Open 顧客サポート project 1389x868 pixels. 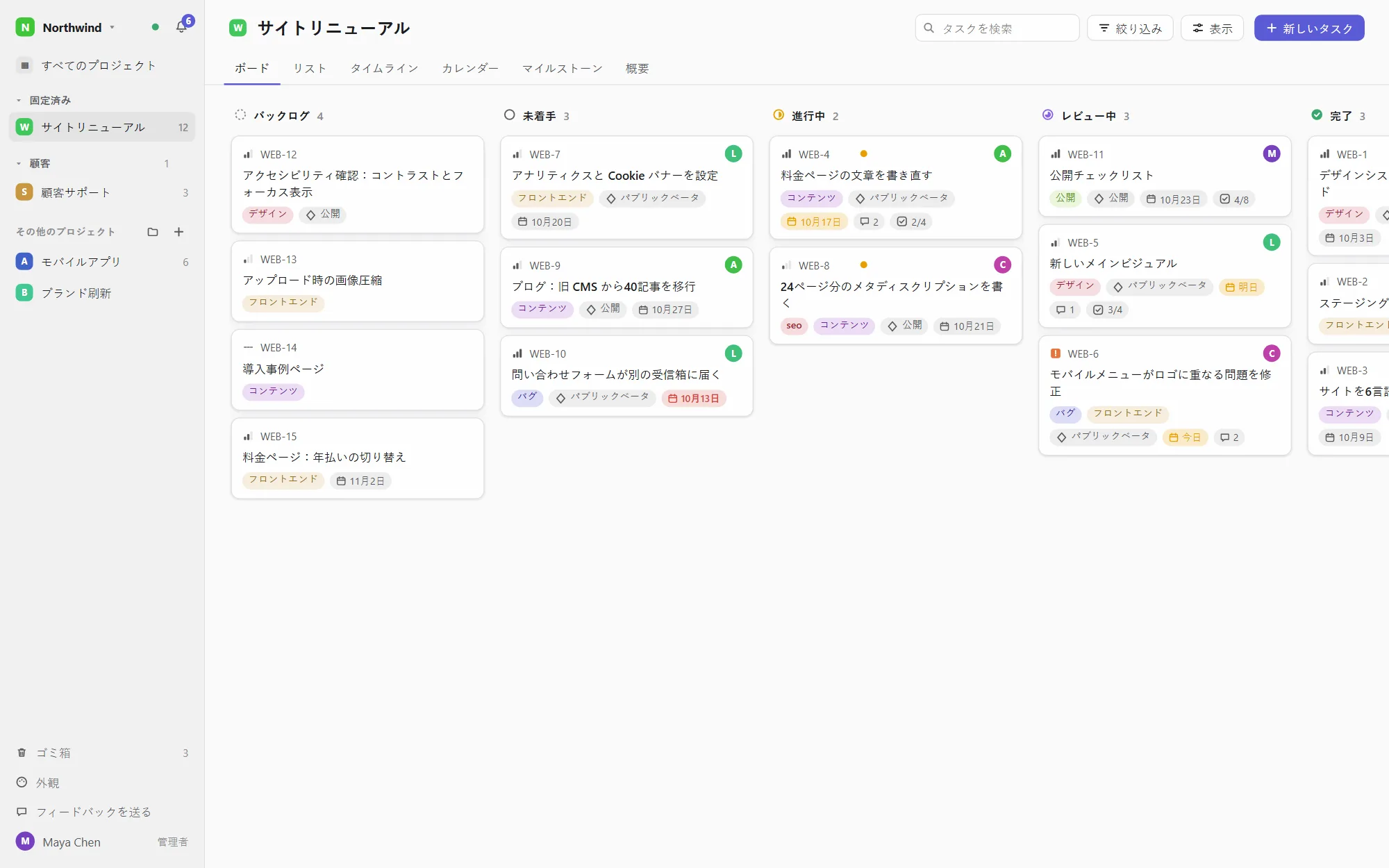[x=102, y=192]
